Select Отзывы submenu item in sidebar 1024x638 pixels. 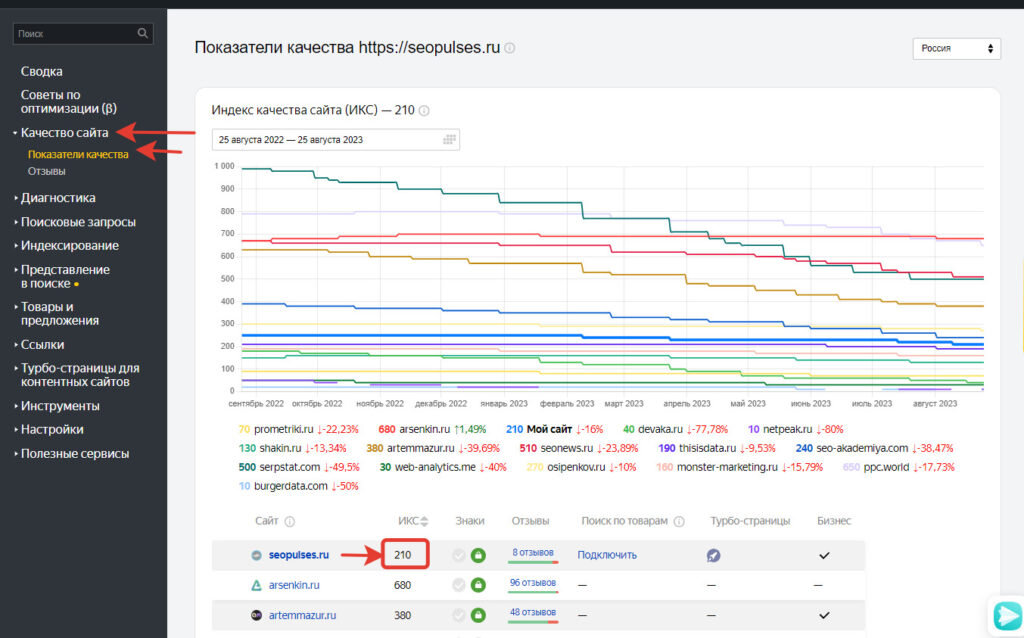point(46,171)
